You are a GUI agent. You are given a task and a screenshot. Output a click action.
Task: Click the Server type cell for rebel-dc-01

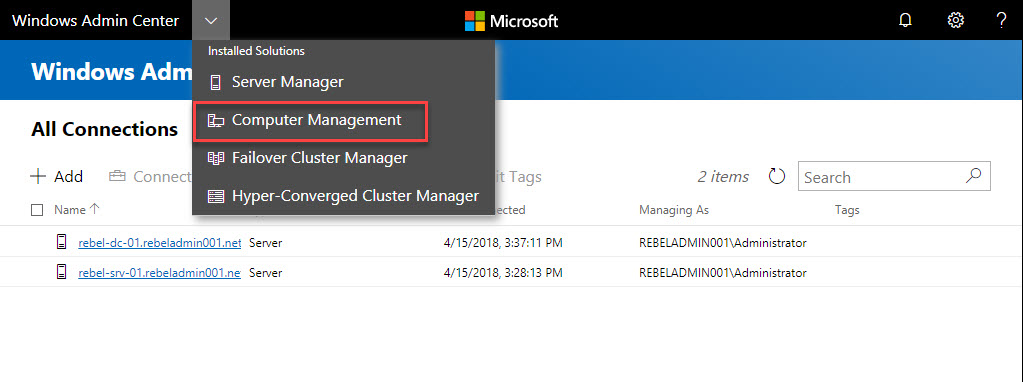click(266, 243)
